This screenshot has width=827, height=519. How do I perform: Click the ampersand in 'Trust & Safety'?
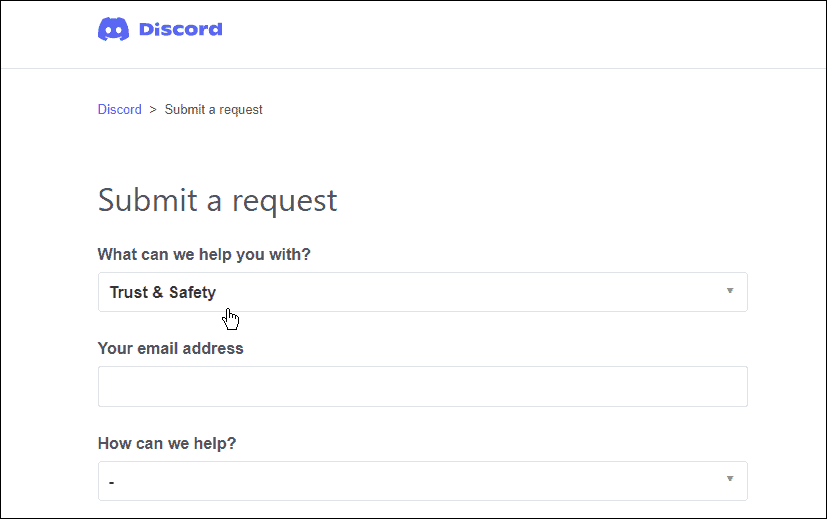coord(157,292)
